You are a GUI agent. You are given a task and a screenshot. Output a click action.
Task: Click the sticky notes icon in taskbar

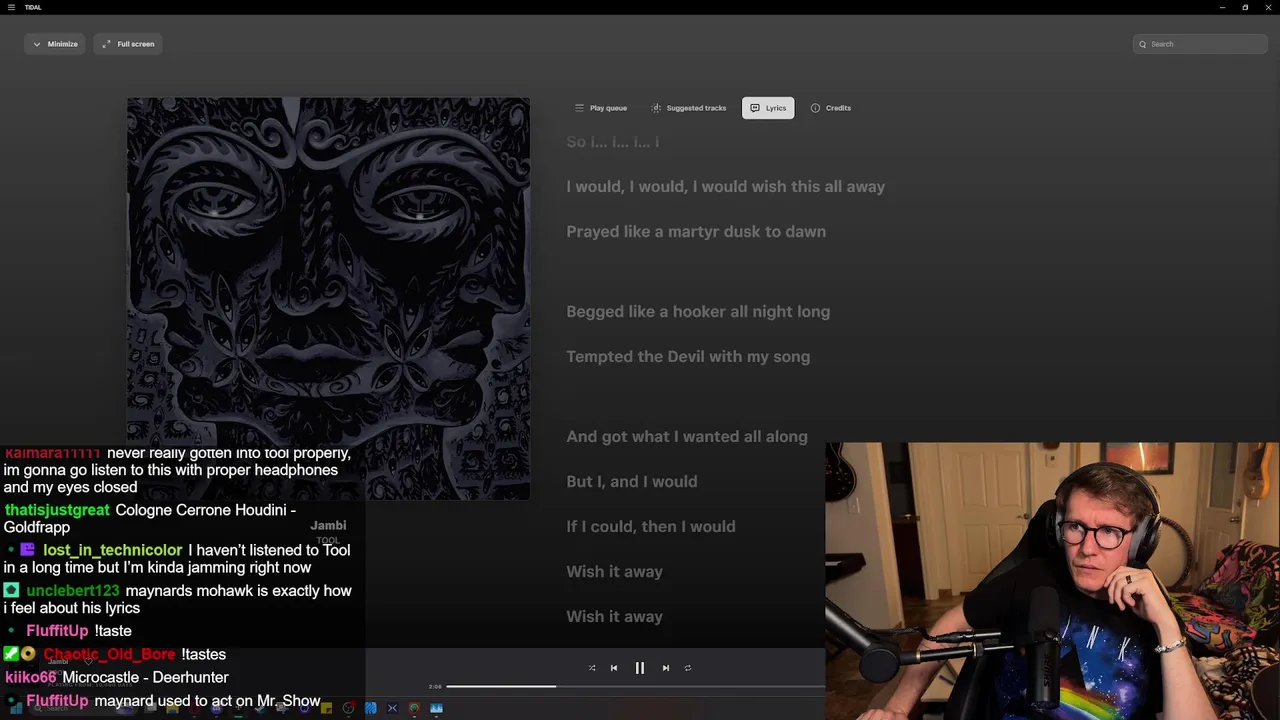point(326,708)
